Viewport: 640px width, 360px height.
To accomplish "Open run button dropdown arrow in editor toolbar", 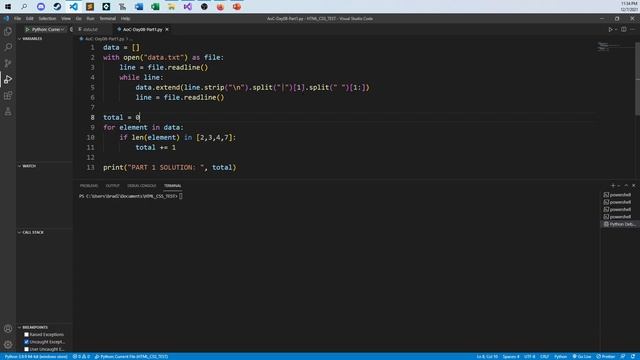I will point(616,29).
